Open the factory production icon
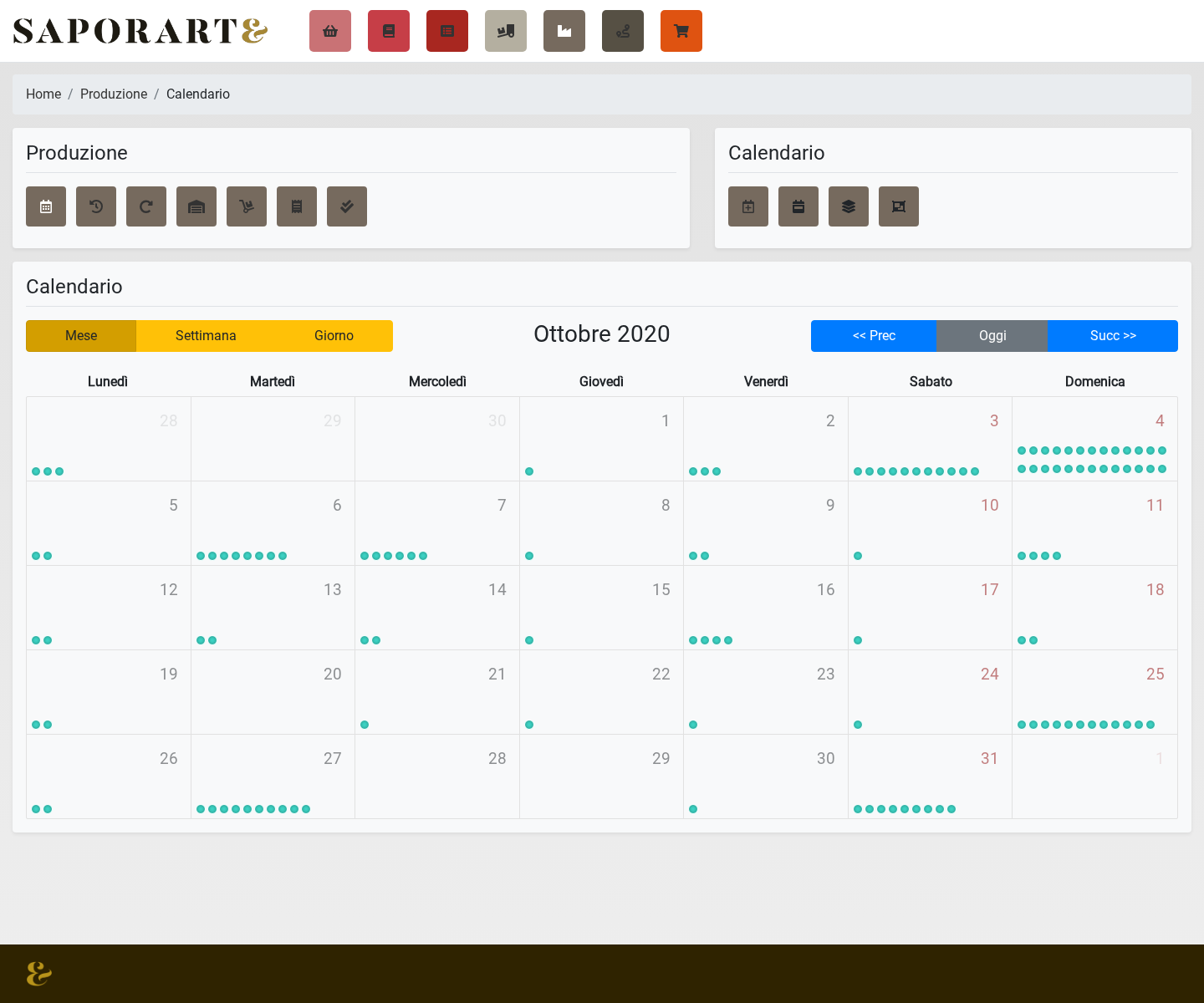Image resolution: width=1204 pixels, height=1003 pixels. click(x=564, y=31)
